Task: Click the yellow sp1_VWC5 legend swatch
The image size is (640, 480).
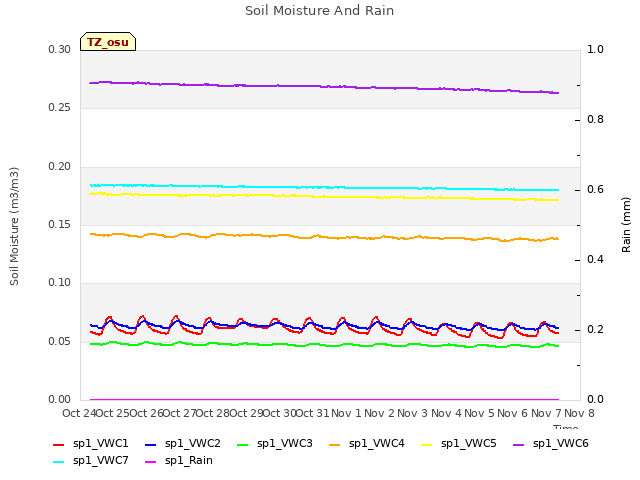Action: [427, 444]
